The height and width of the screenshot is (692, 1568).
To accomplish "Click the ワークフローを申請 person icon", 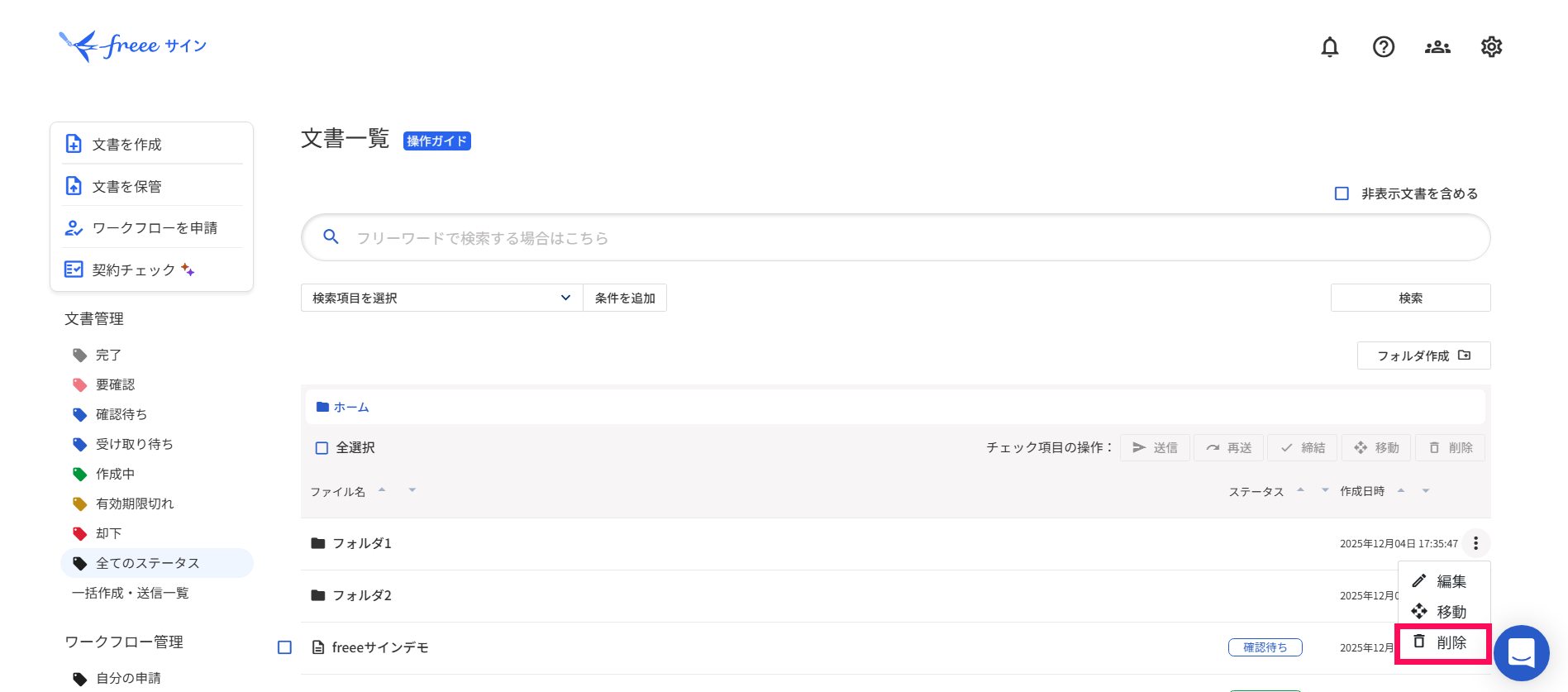I will 74,228.
